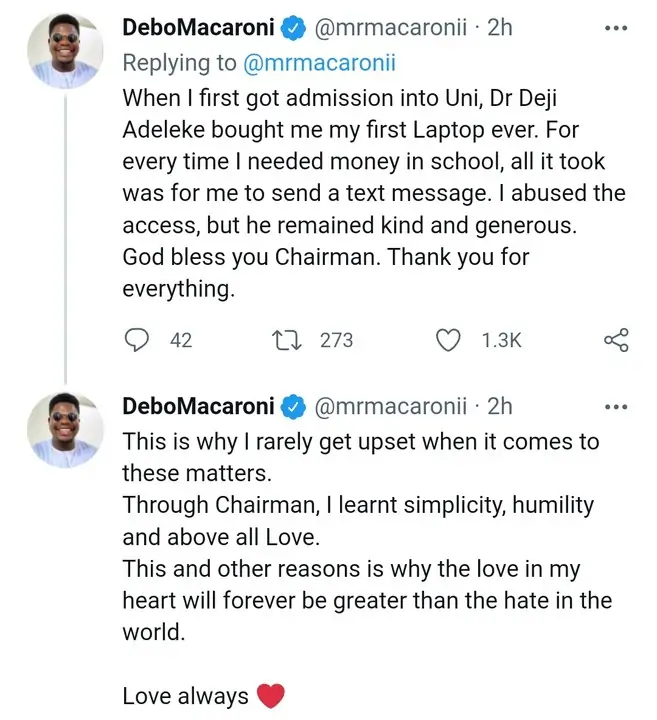Open the first tweet's three-dot more menu
Viewport: 657px width, 720px height.
[x=616, y=28]
